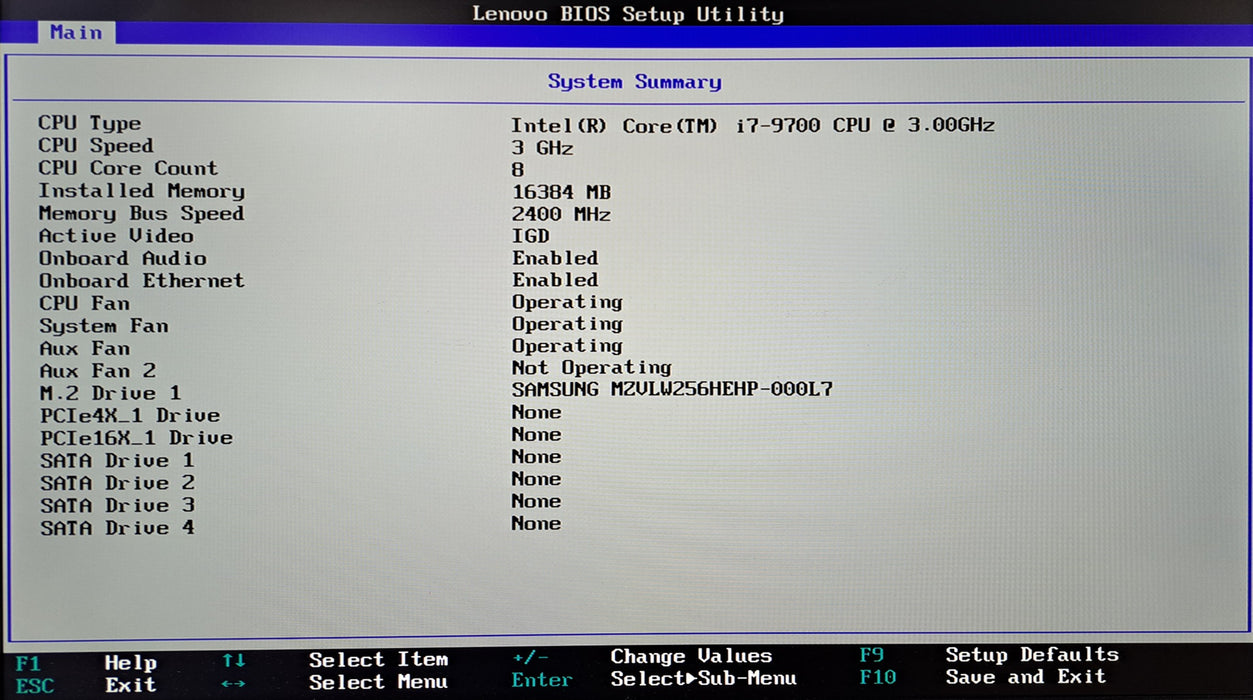Select the "CPU Type" label
The width and height of the screenshot is (1253, 700).
tap(90, 123)
